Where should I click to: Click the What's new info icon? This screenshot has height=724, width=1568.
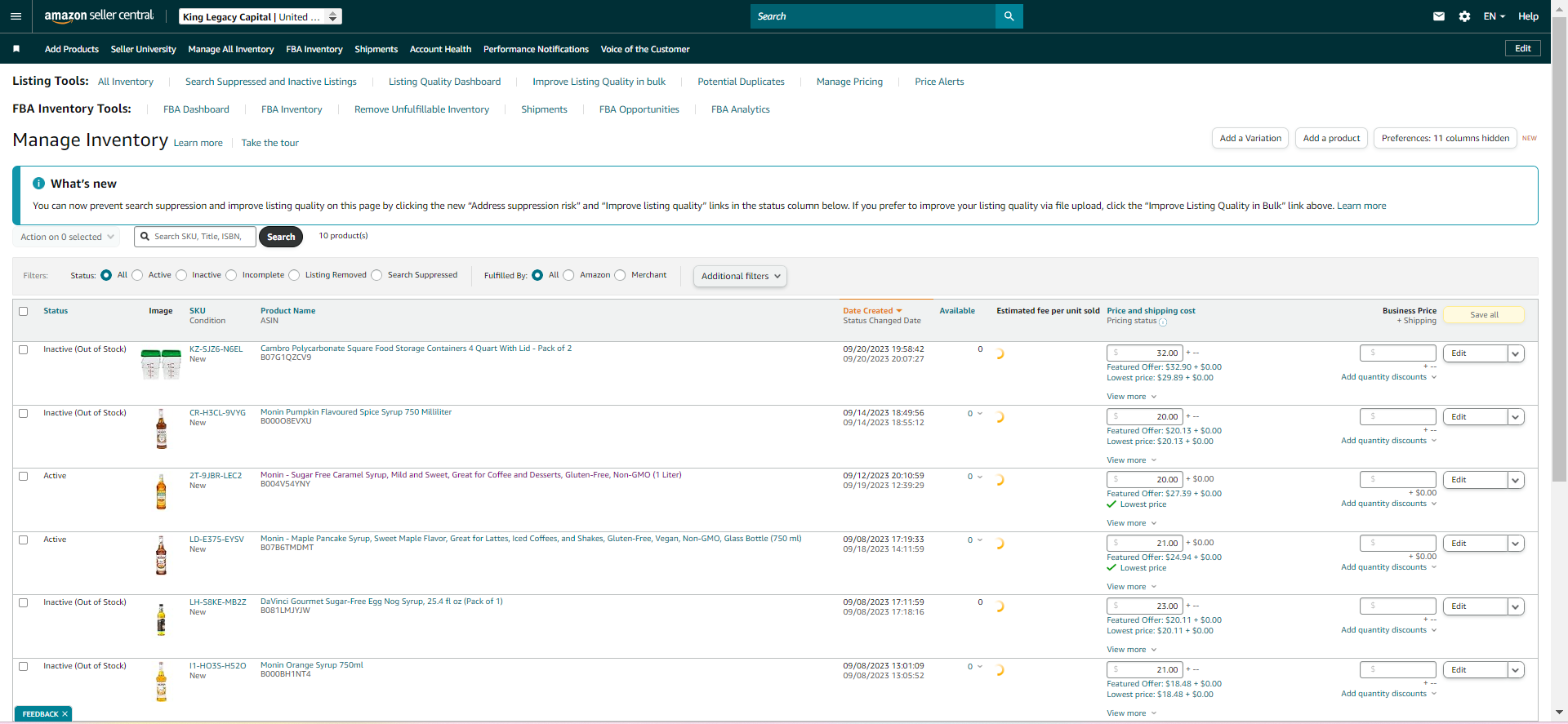[38, 184]
